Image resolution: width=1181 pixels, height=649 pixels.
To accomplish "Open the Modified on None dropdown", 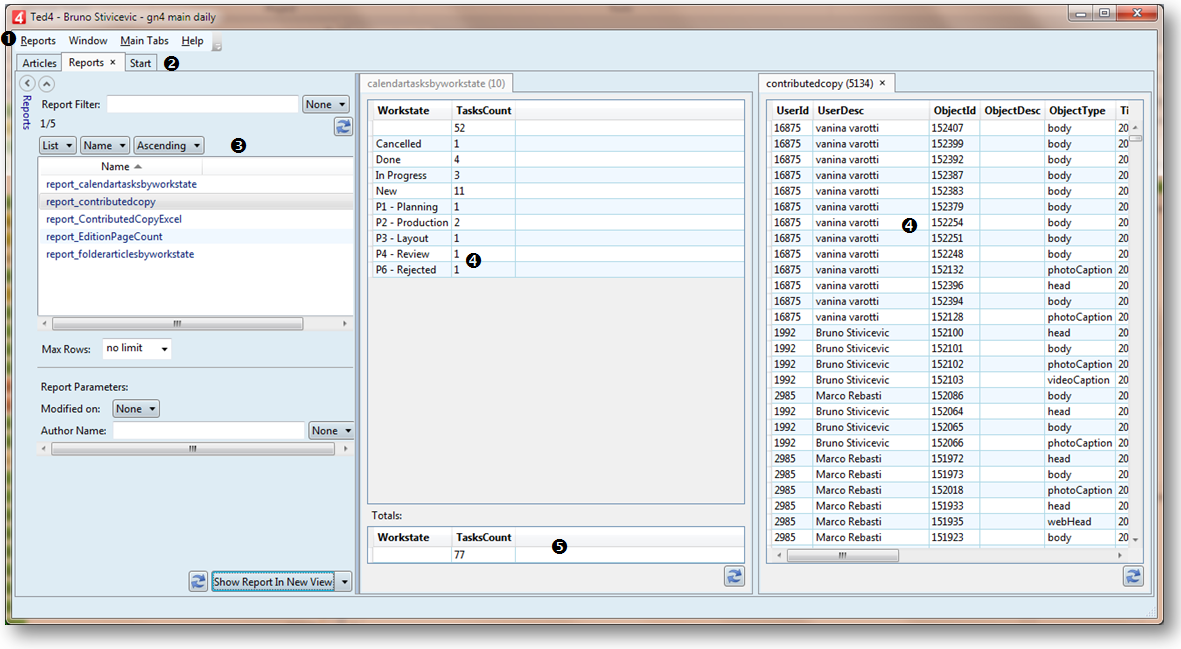I will click(x=136, y=409).
